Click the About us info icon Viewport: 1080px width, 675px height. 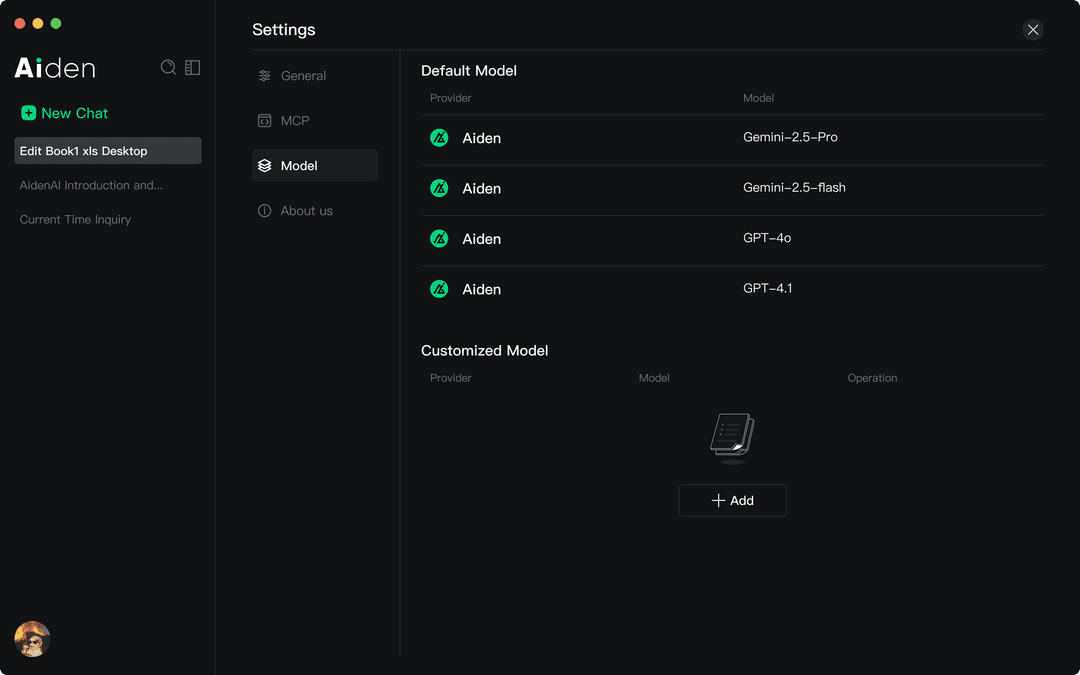(264, 211)
